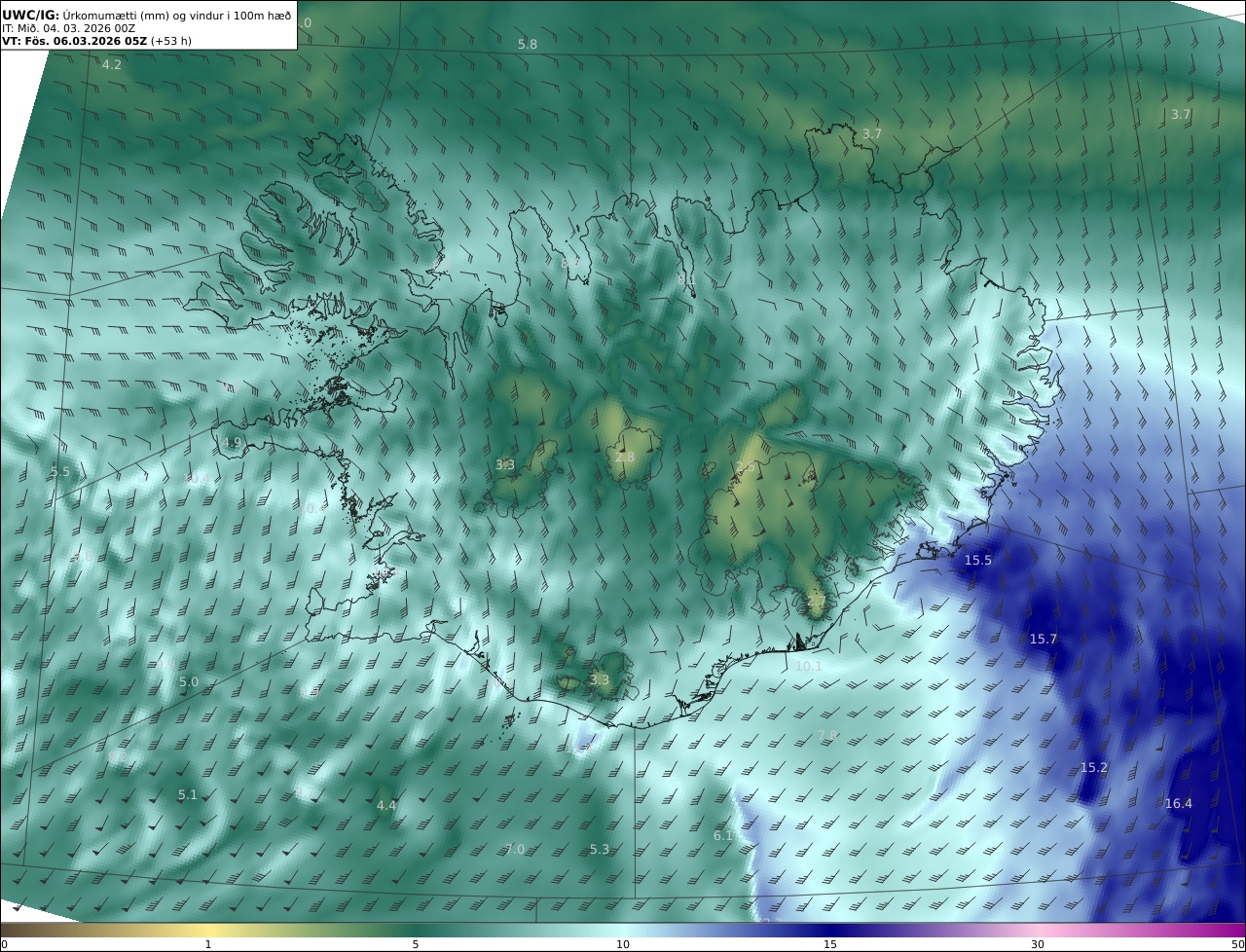Click the 15.5 value on the southeast coast
This screenshot has height=952, width=1246.
[978, 560]
